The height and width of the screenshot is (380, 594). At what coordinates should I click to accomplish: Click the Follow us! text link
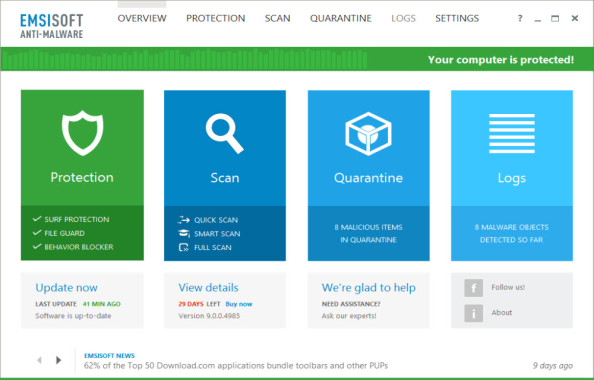point(508,287)
